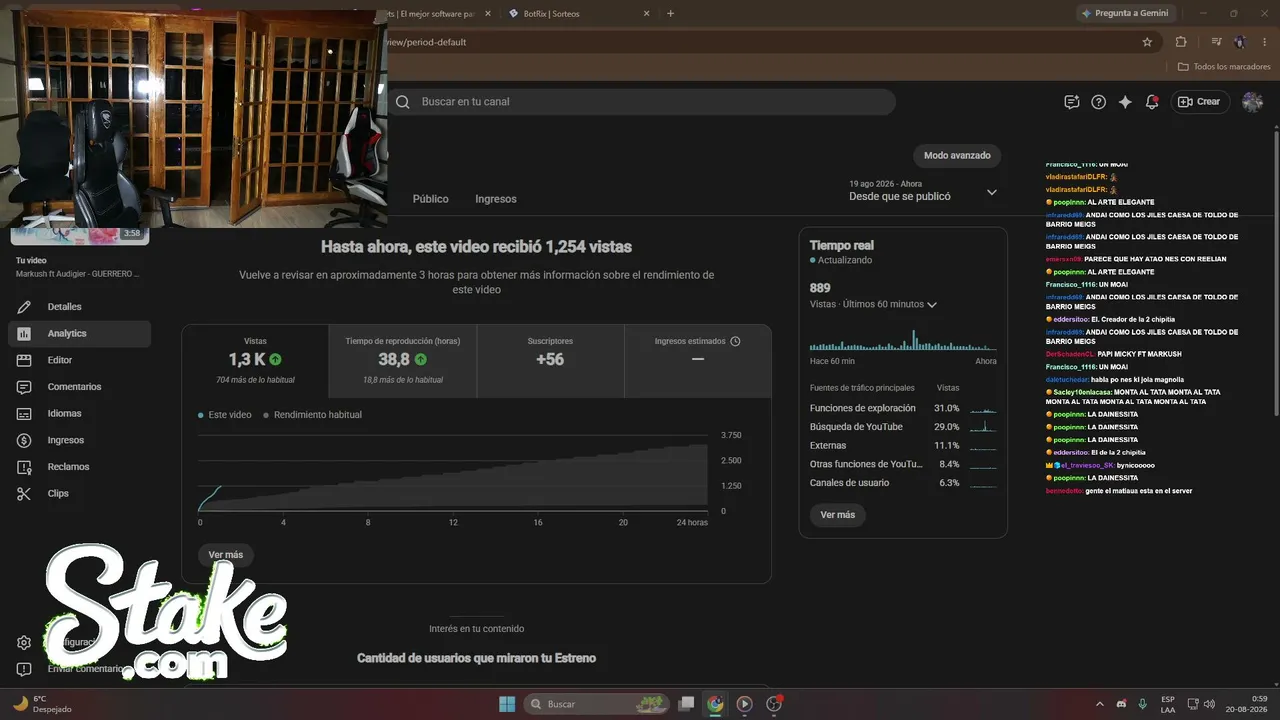
Task: Close the 'Botfix | Sorteos' browser tab
Action: click(x=647, y=14)
